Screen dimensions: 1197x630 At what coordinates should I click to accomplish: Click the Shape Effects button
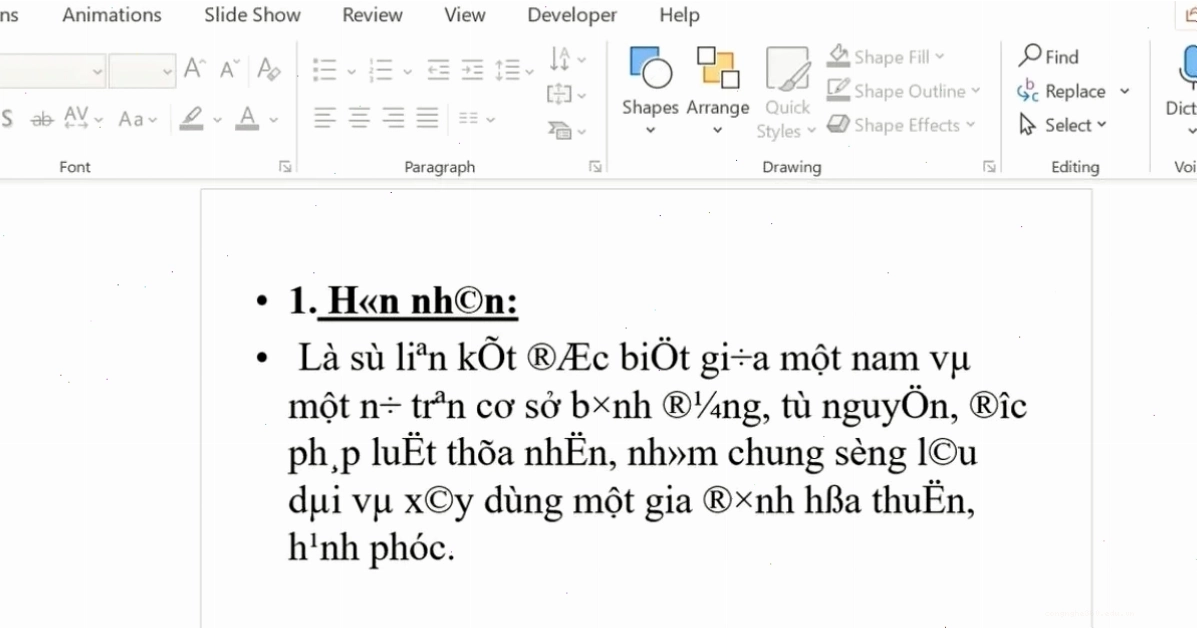(902, 124)
